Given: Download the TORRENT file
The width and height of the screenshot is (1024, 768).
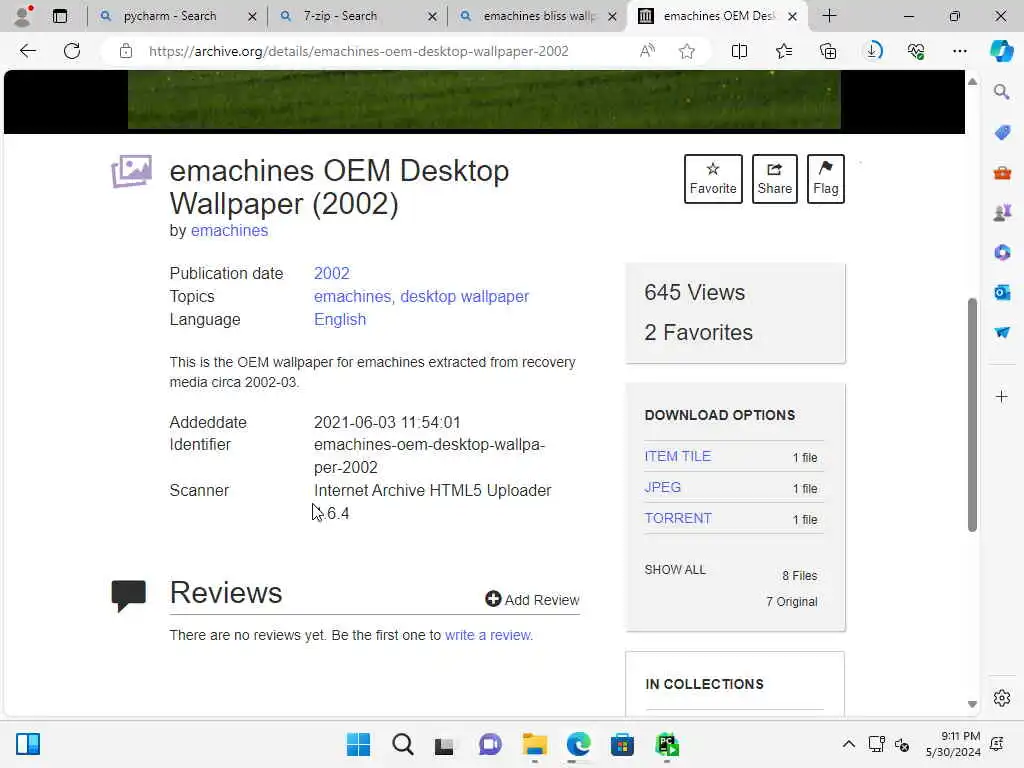Looking at the screenshot, I should click(678, 519).
